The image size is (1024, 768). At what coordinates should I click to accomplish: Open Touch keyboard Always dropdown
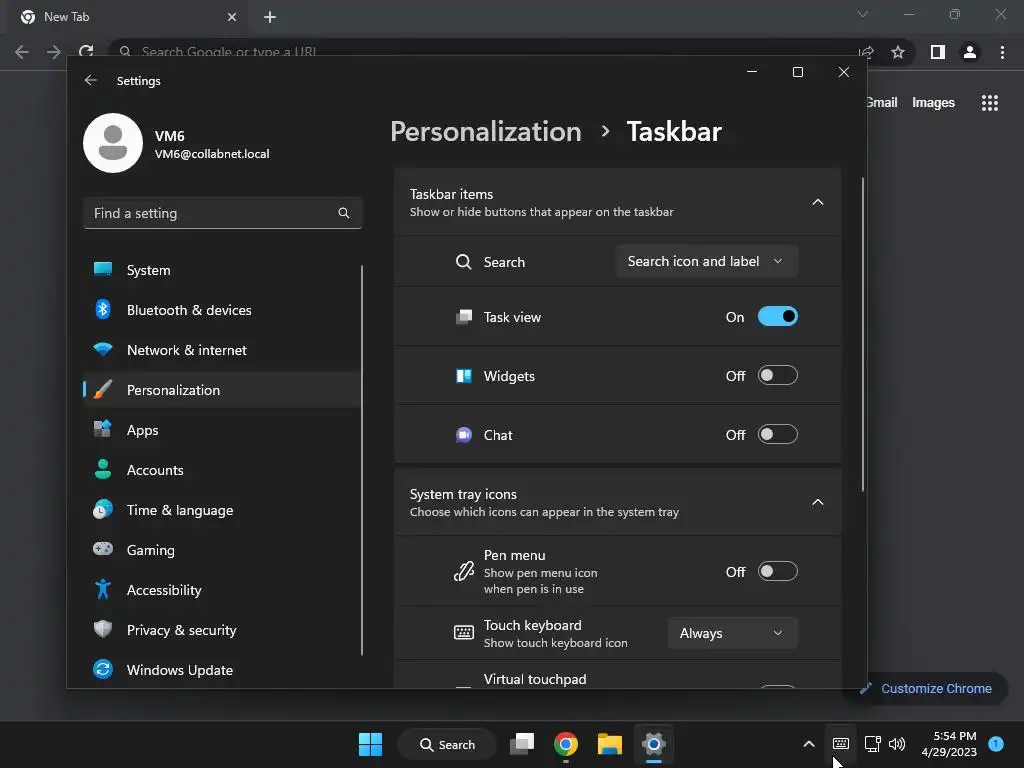(x=732, y=633)
